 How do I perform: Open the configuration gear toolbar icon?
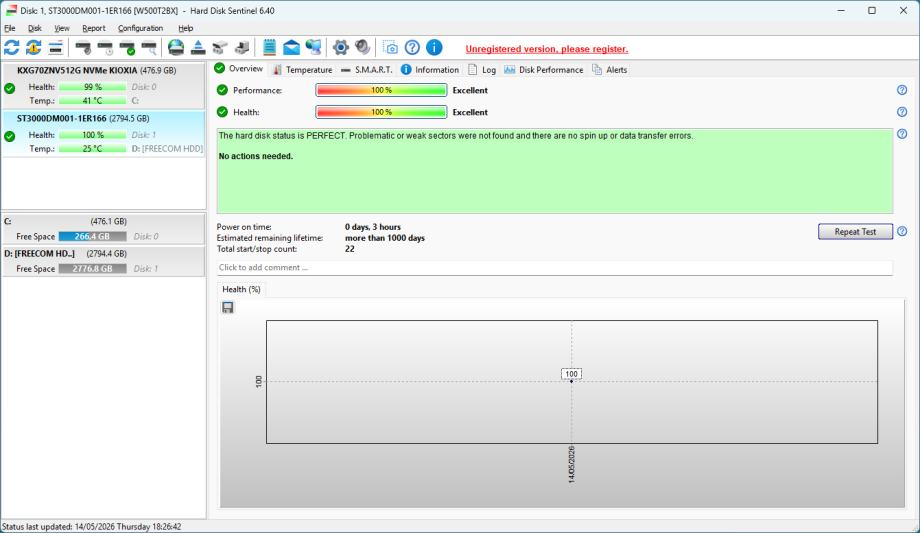(340, 48)
